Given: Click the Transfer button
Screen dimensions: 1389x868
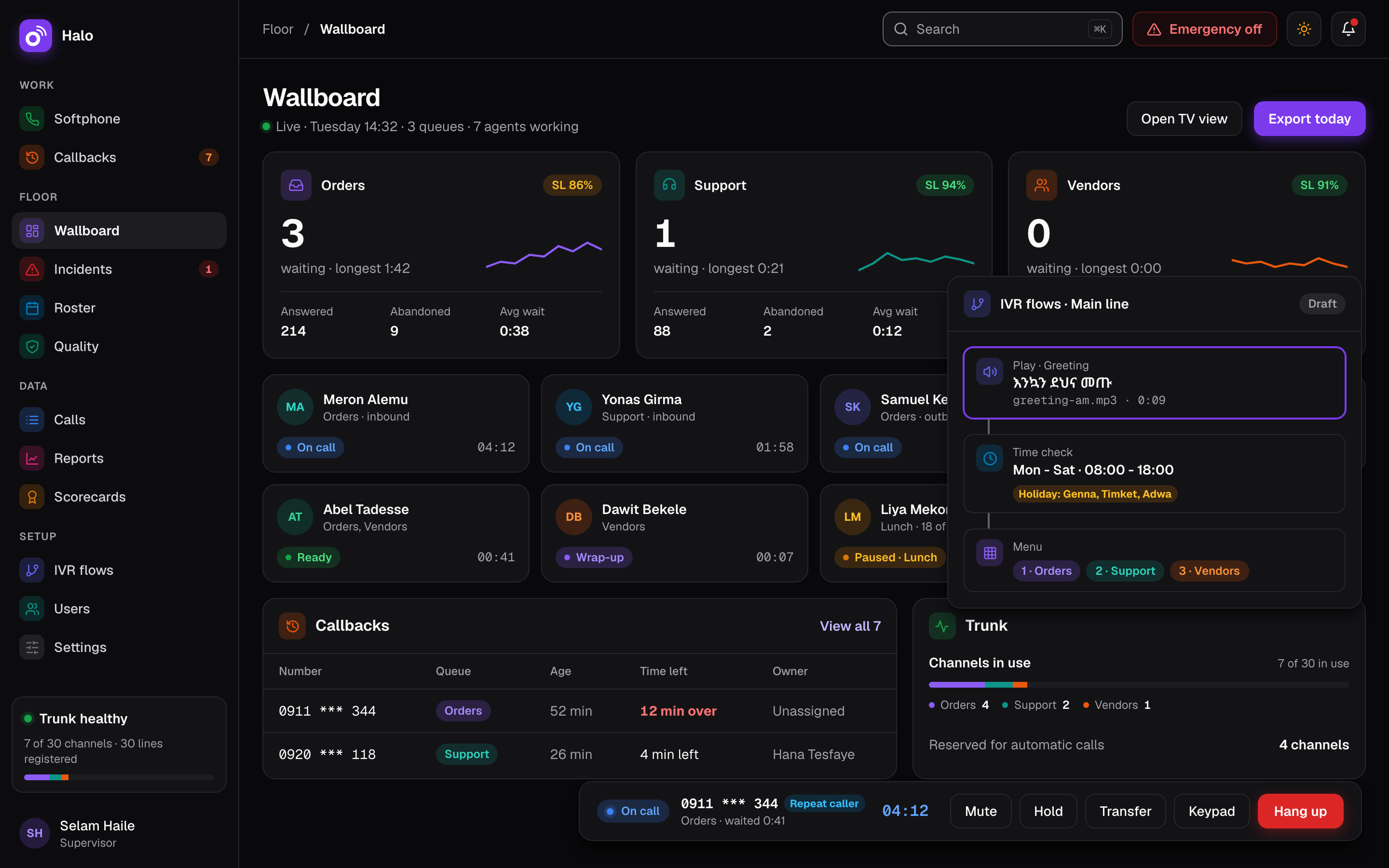Looking at the screenshot, I should point(1125,811).
